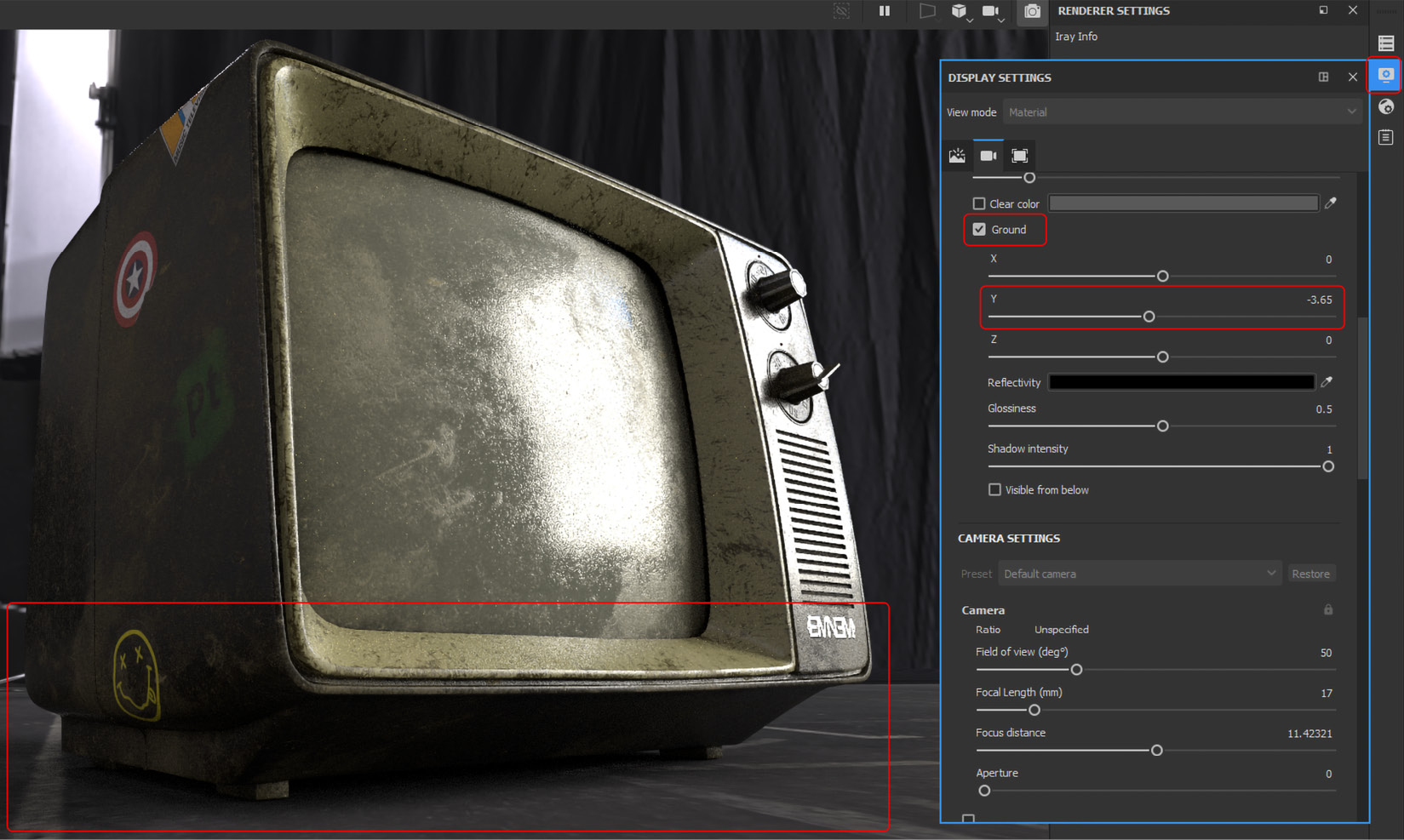Edit the Ground X value field
The height and width of the screenshot is (840, 1404).
1328,260
